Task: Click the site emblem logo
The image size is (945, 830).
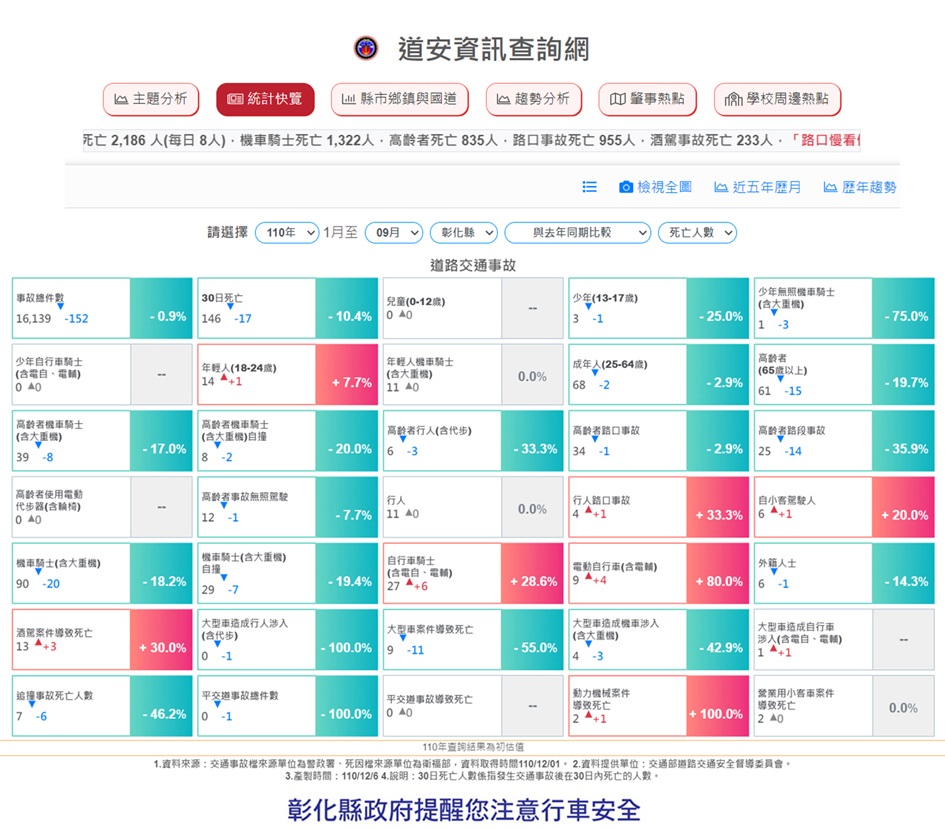Action: (366, 48)
